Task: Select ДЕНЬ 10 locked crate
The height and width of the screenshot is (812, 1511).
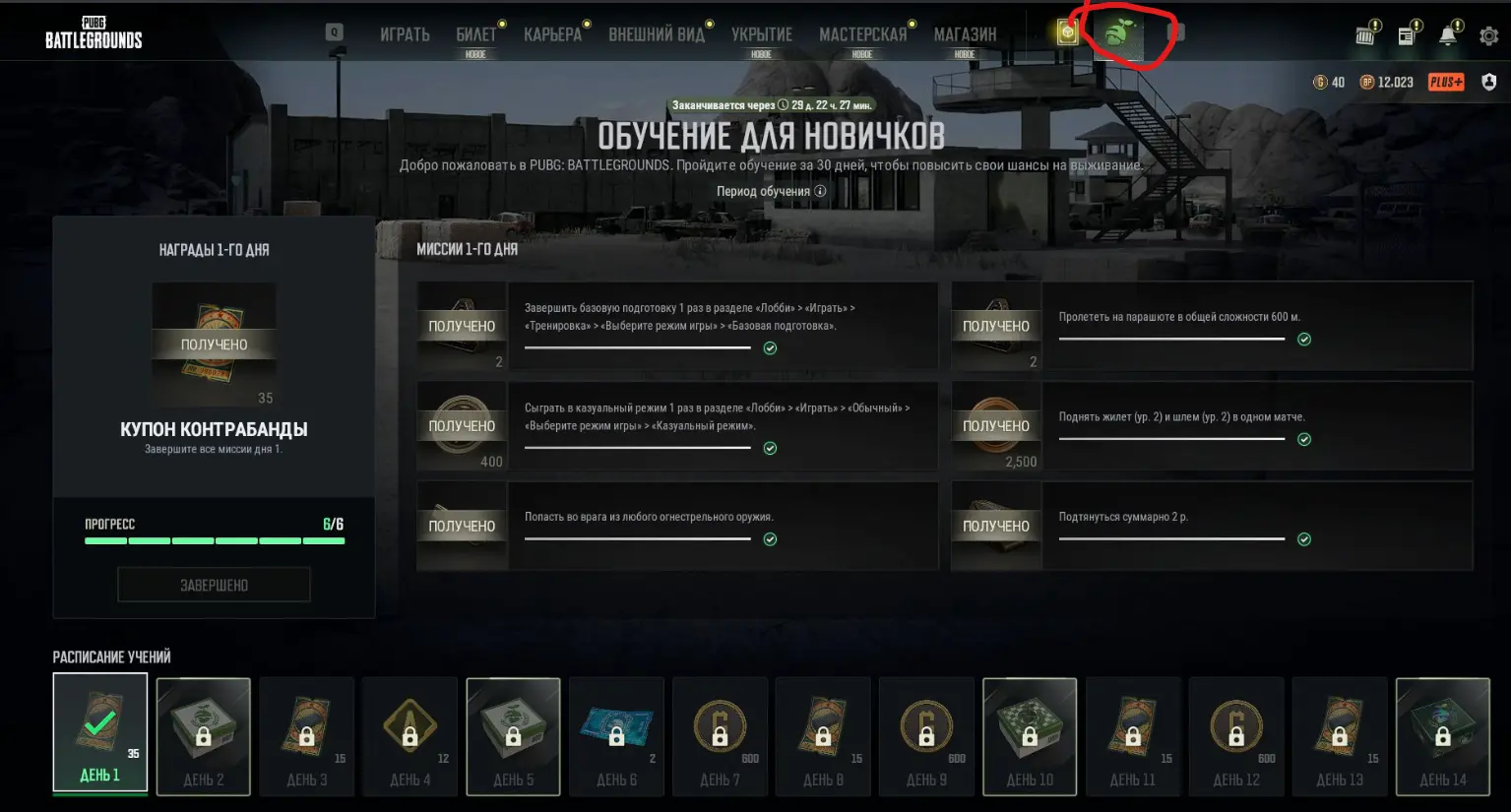Action: pyautogui.click(x=1030, y=736)
